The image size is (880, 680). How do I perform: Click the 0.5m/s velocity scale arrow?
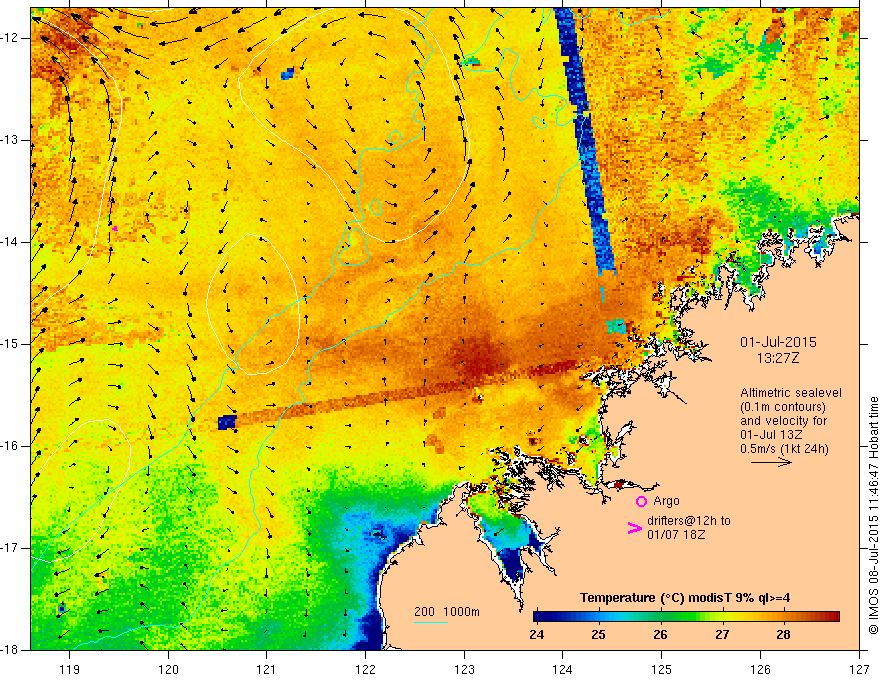771,462
